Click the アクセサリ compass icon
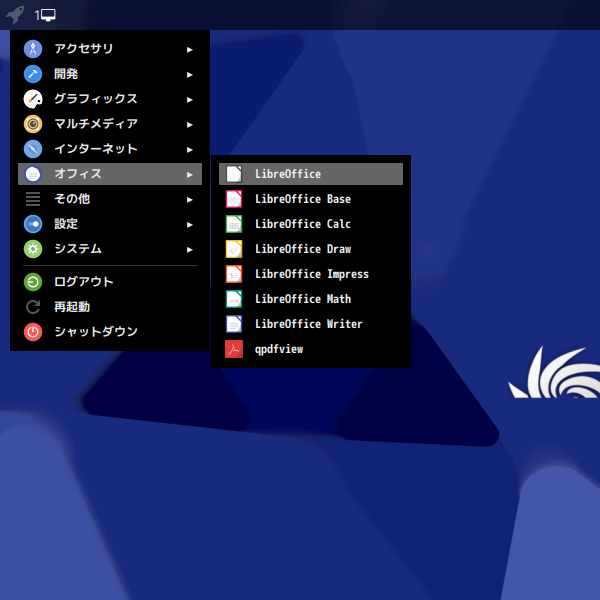Image resolution: width=600 pixels, height=600 pixels. click(33, 49)
